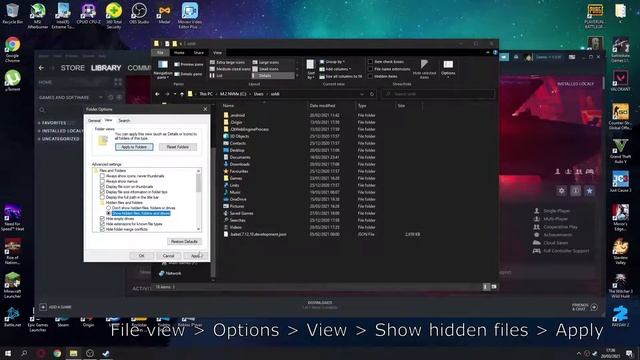This screenshot has width=640, height=360.
Task: Click Explorer Back arrow
Action: click(x=158, y=94)
